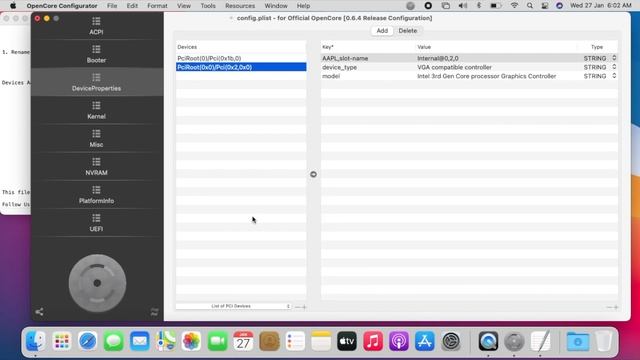The height and width of the screenshot is (360, 640).
Task: Click the share icon at sidebar bottom
Action: coord(39,312)
